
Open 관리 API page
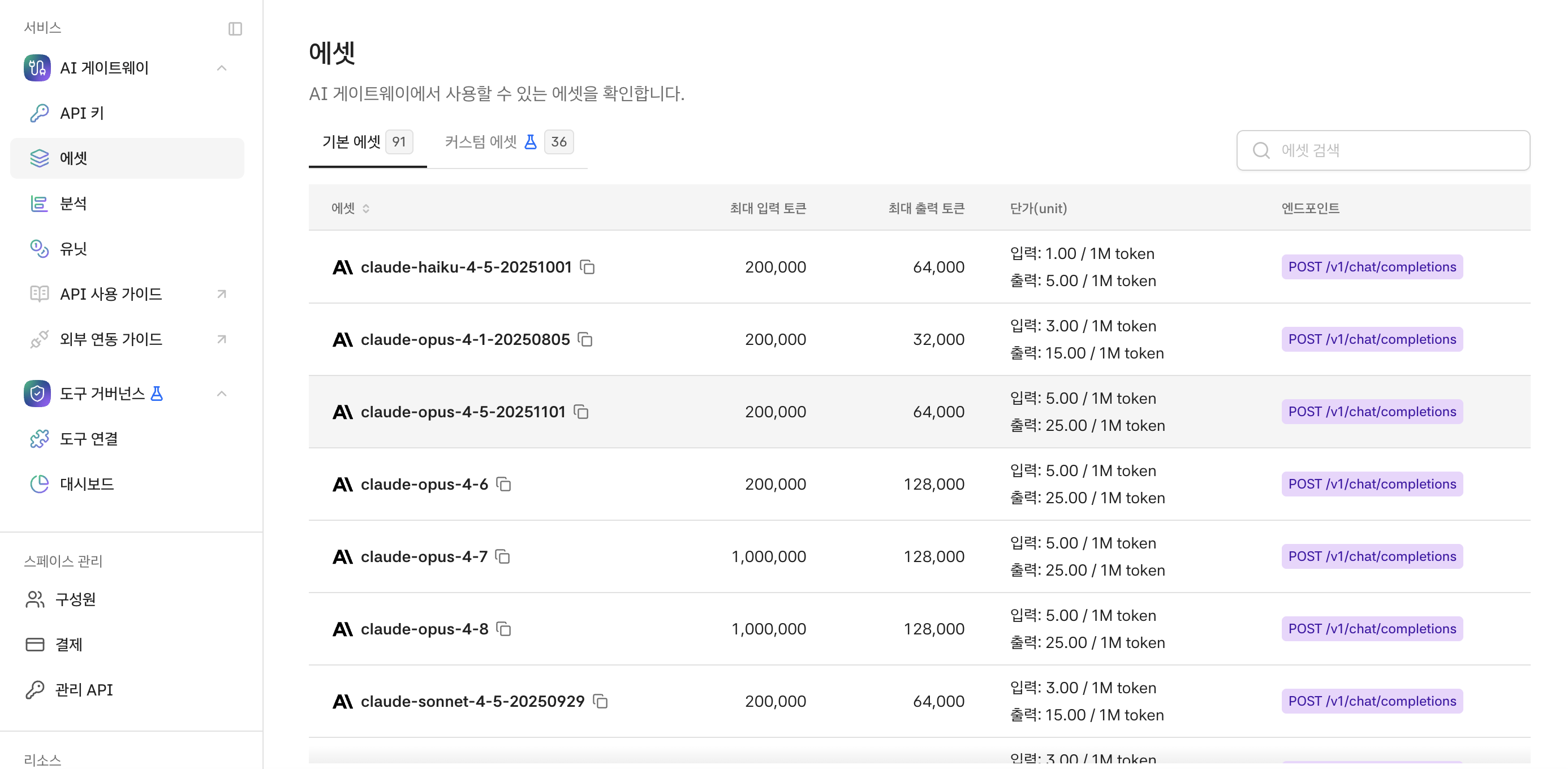tap(127, 689)
